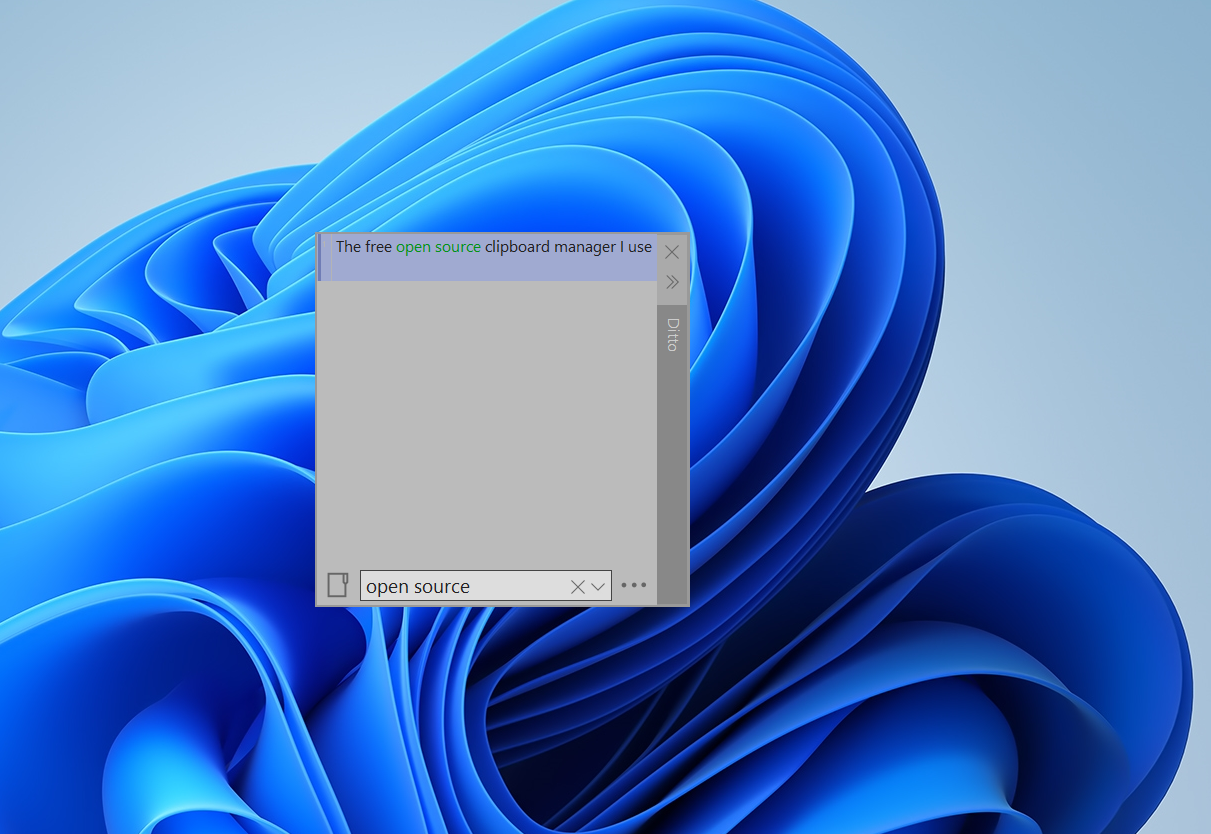Click the vertical Ditto caption label

672,335
